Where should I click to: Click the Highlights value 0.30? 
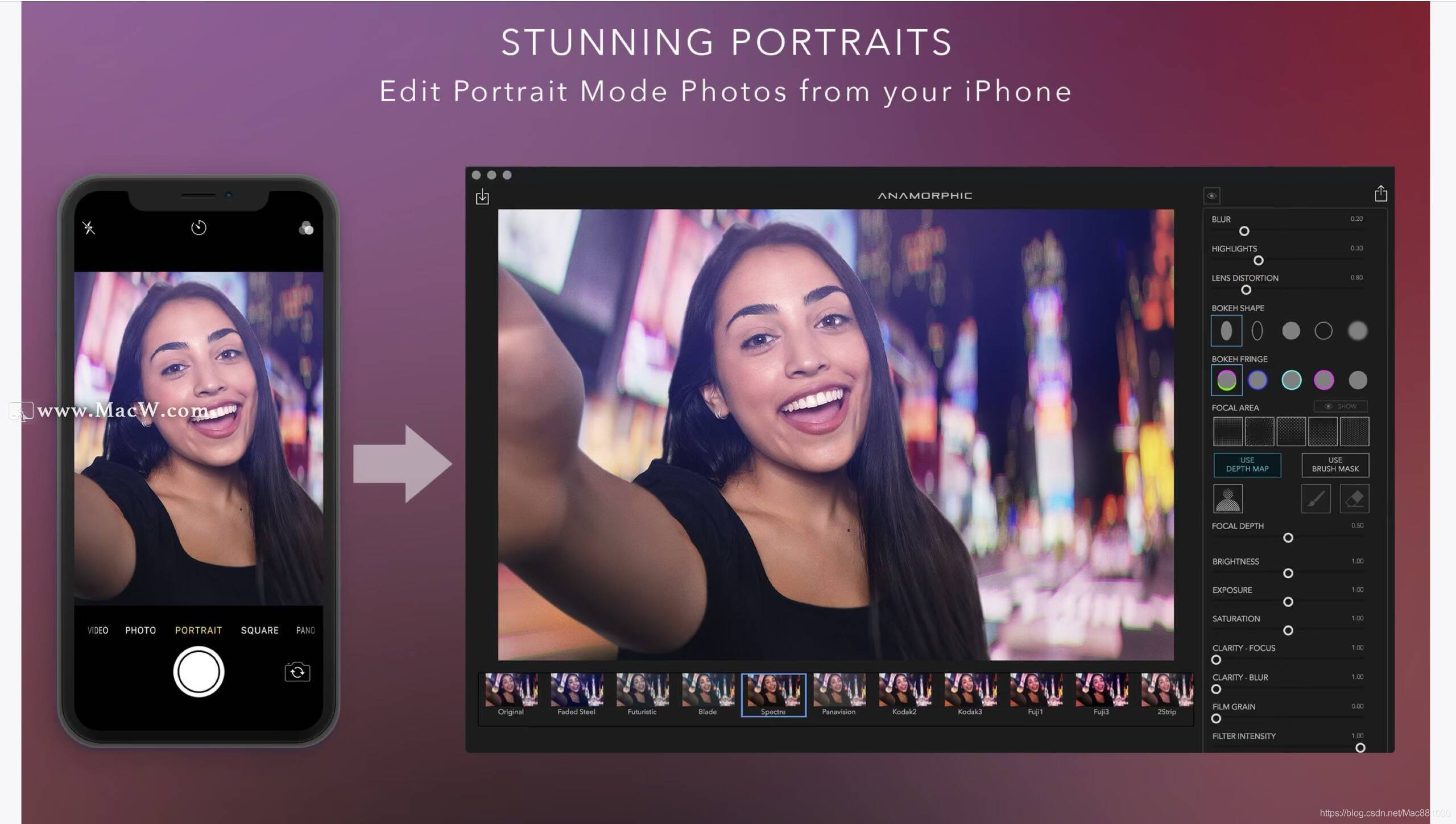click(1356, 248)
